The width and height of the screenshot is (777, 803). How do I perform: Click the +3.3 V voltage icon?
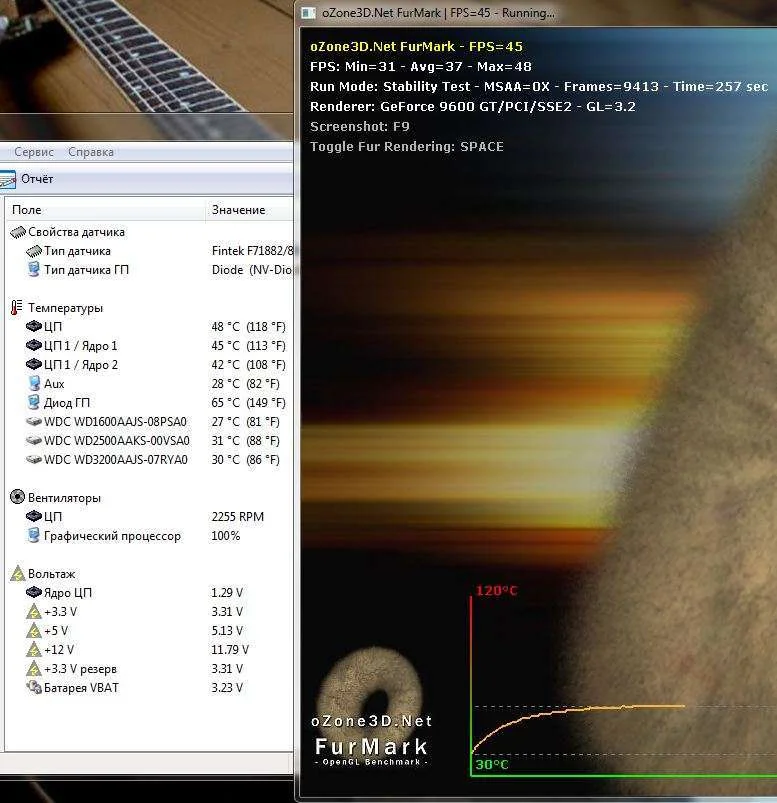tap(34, 611)
